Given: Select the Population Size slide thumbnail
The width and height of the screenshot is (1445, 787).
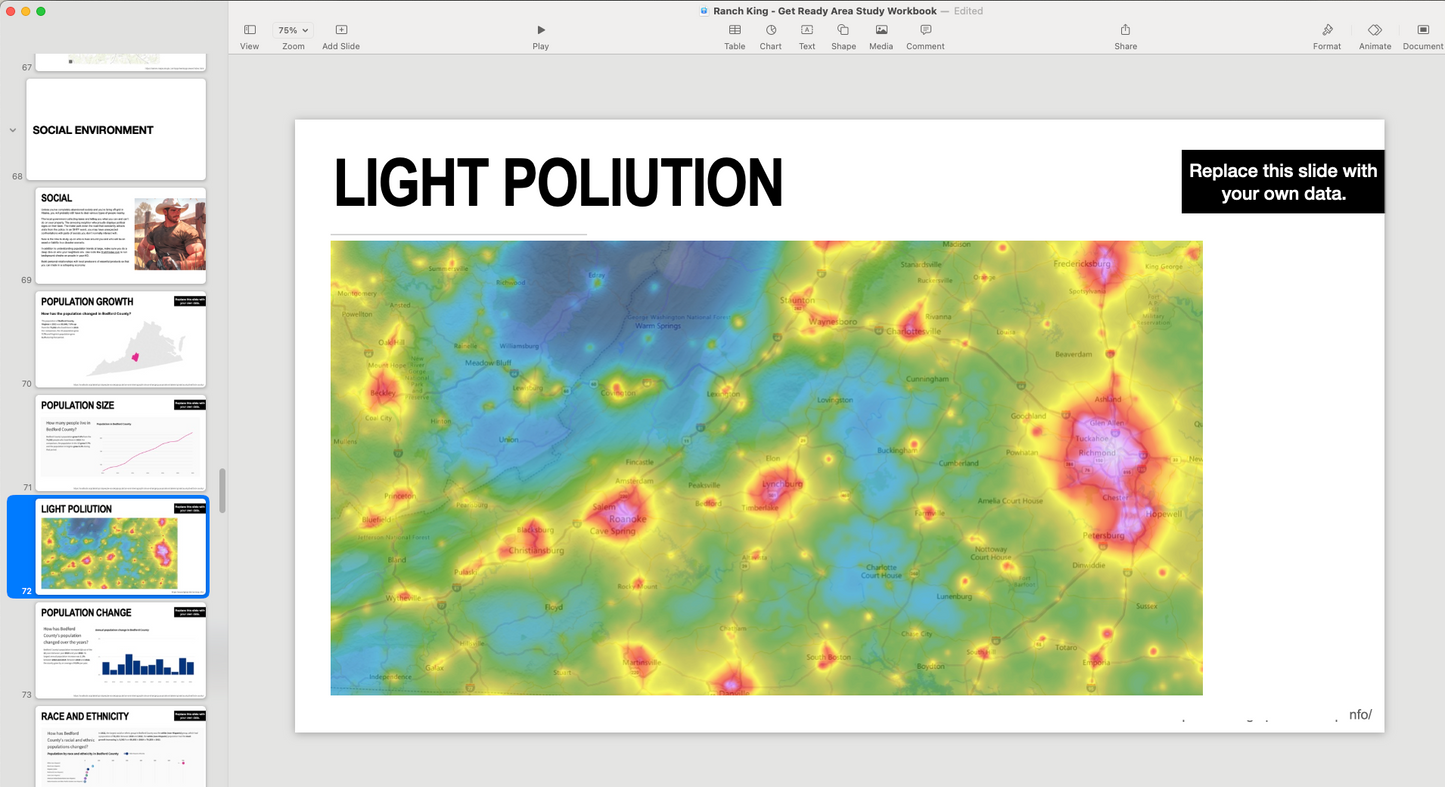Looking at the screenshot, I should (121, 443).
